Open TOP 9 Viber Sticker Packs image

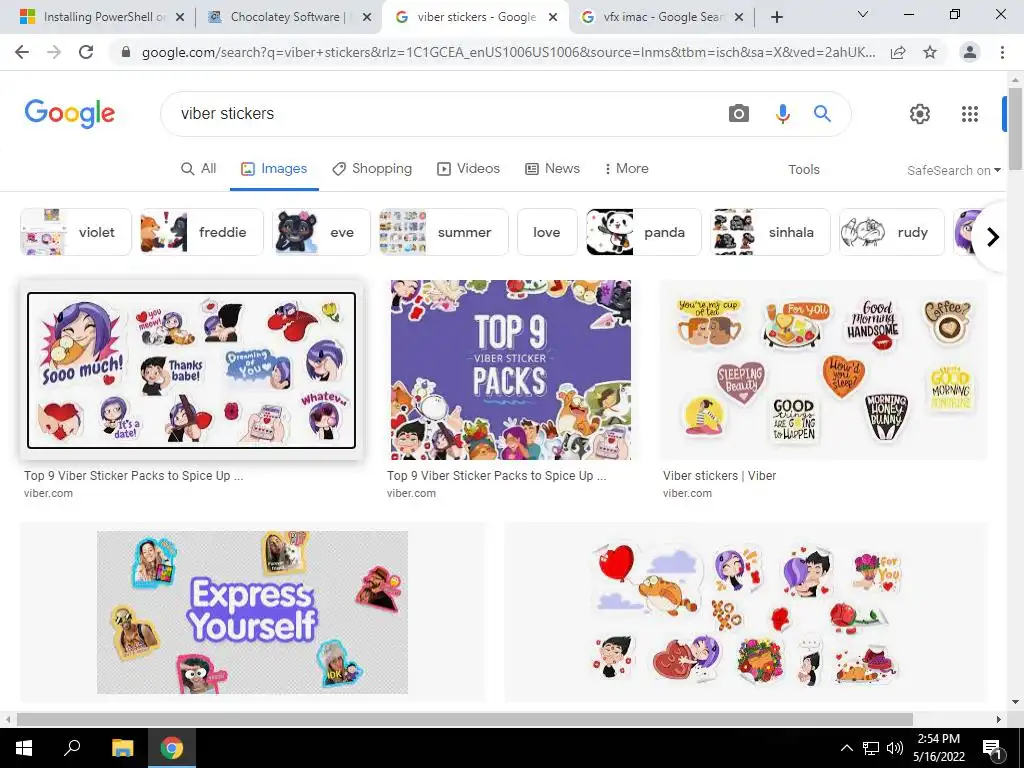pos(511,370)
